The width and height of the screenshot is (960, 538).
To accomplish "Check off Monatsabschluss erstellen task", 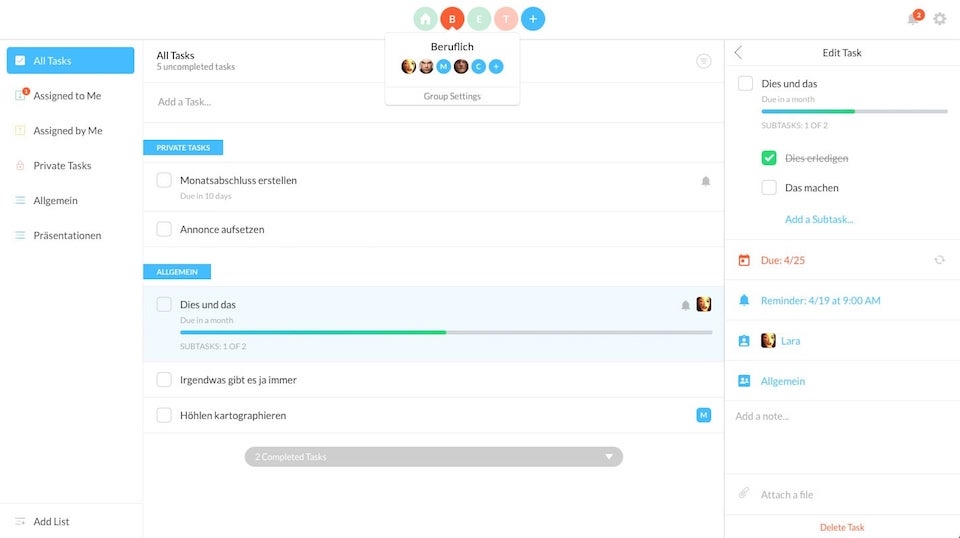I will point(164,180).
